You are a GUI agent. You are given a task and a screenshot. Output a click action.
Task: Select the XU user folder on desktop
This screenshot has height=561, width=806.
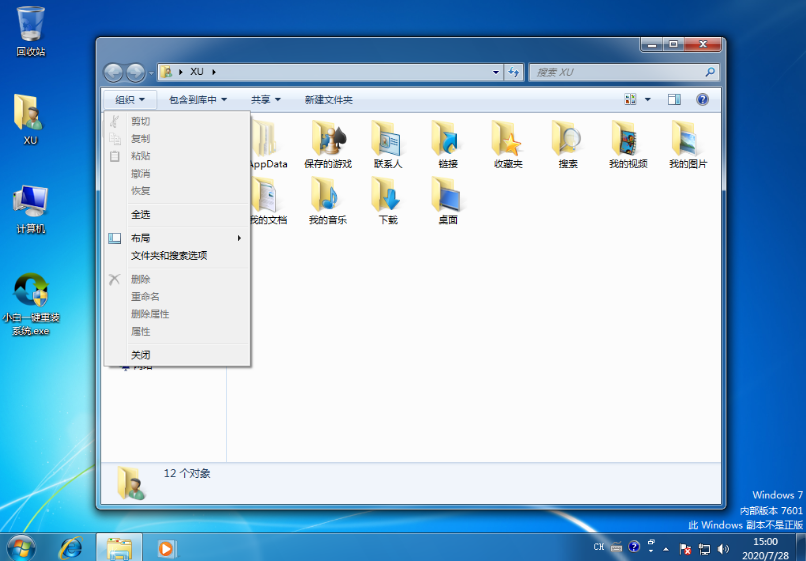30,119
